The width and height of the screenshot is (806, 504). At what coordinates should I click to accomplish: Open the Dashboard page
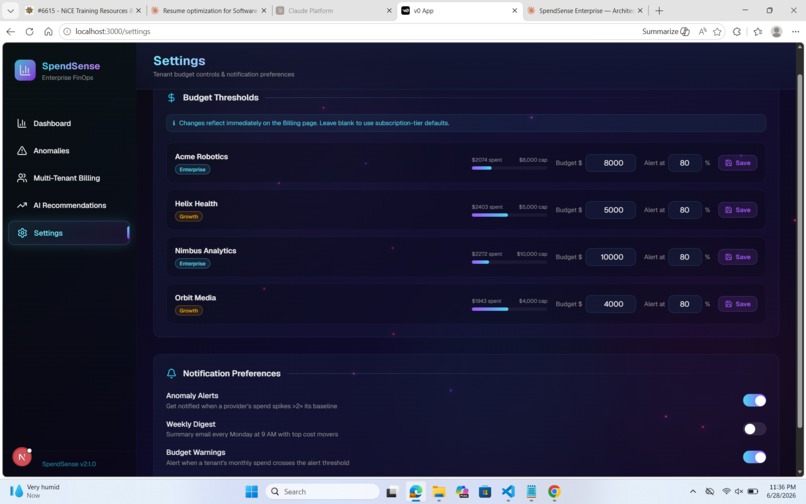(x=69, y=123)
